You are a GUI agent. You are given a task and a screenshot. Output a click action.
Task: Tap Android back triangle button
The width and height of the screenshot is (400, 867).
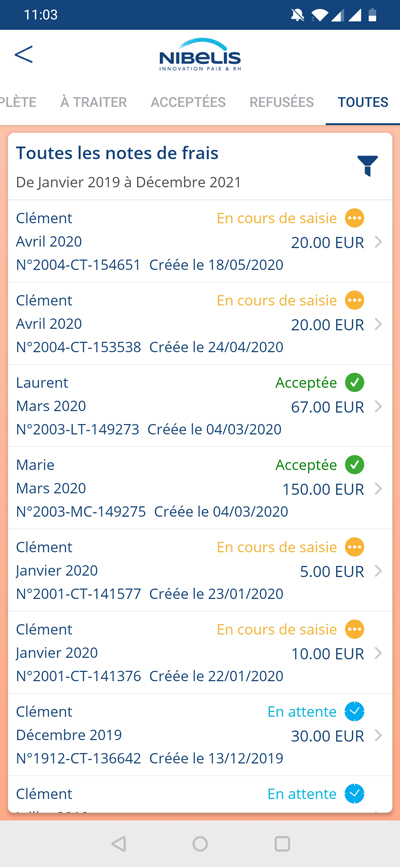pyautogui.click(x=118, y=843)
